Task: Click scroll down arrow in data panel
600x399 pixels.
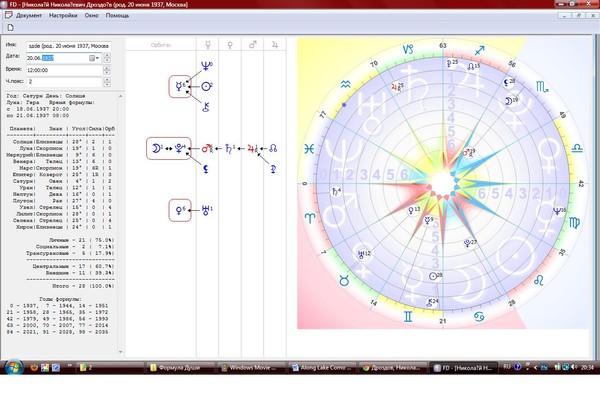Action: 121,352
